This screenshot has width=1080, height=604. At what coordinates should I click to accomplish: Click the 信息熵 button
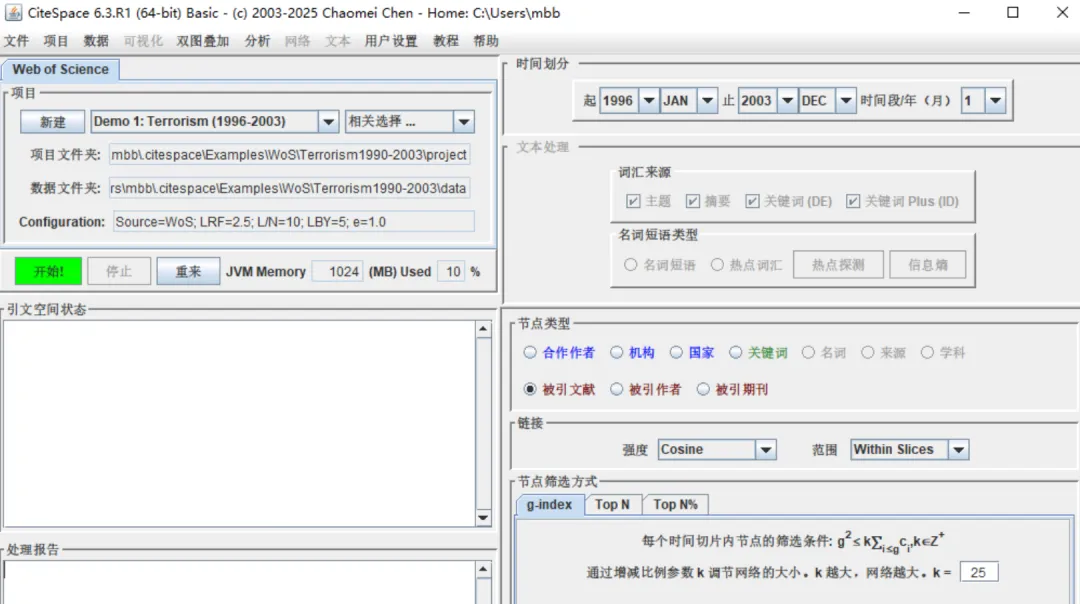[x=928, y=264]
